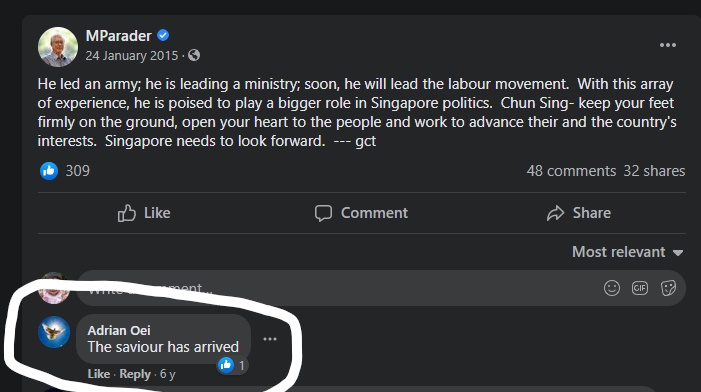
Task: Click the Comment button under the post
Action: click(x=361, y=213)
